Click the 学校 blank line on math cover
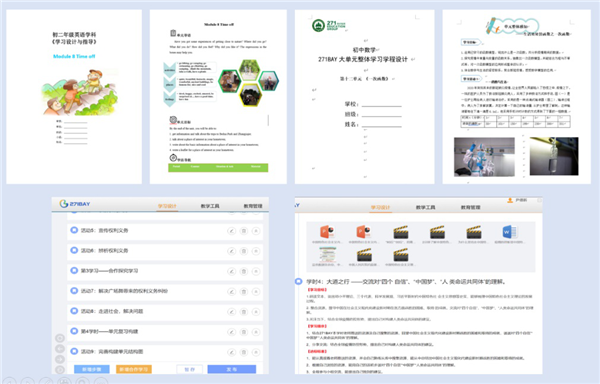 pos(382,104)
